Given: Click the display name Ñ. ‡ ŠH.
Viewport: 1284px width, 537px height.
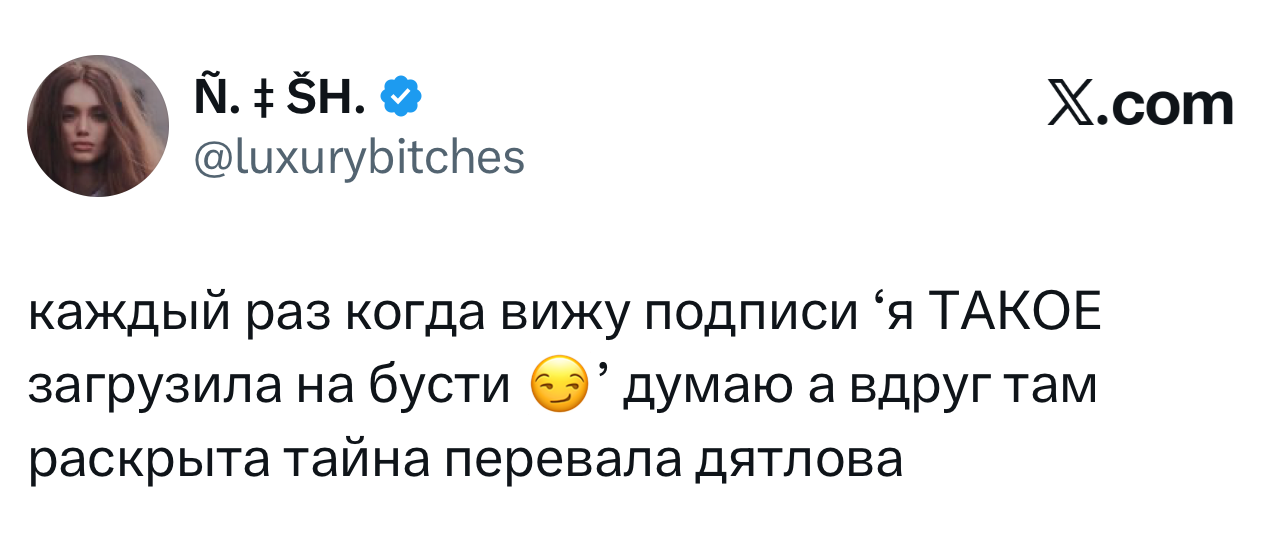Looking at the screenshot, I should pos(280,97).
